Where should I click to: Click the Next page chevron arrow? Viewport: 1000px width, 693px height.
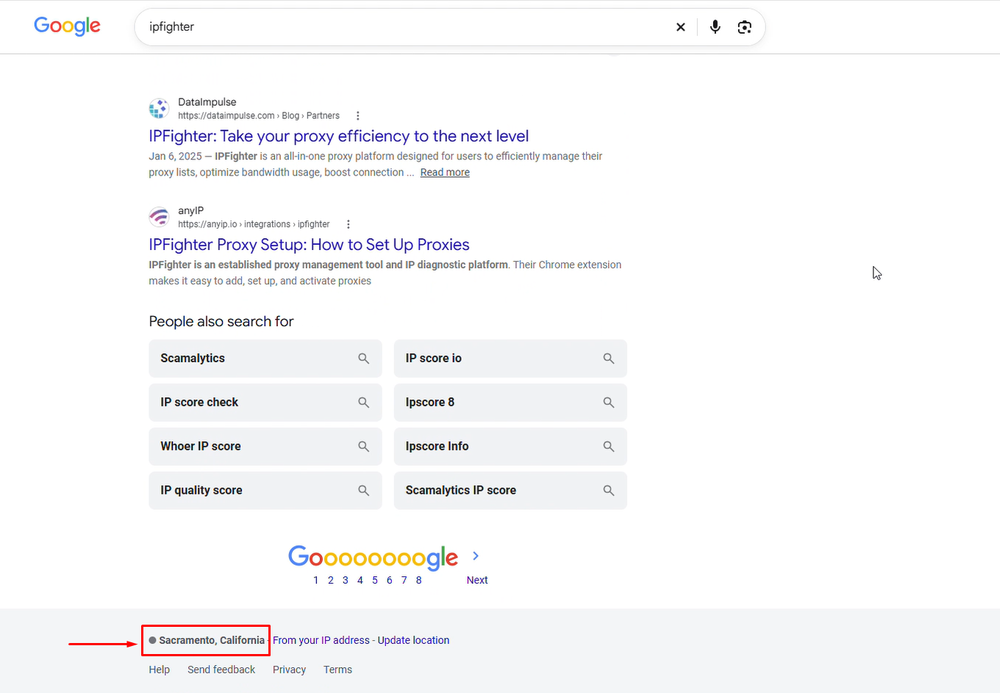coord(476,556)
